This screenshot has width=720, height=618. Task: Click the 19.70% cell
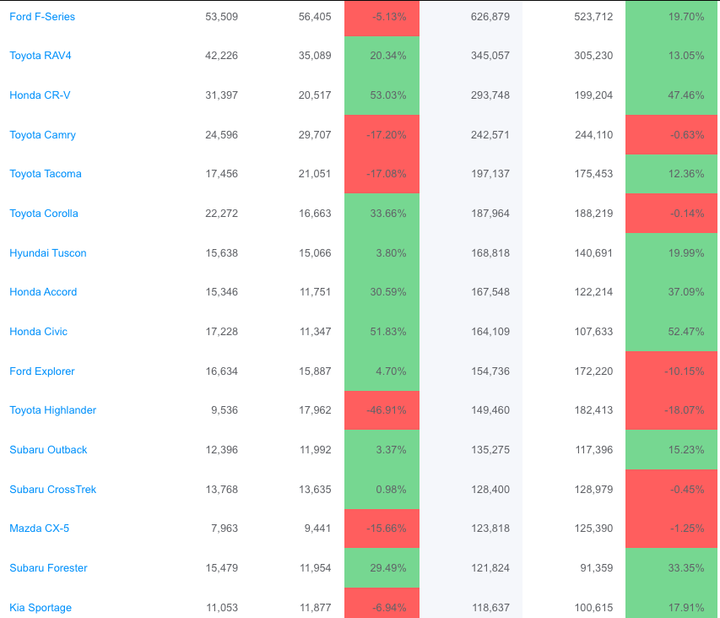pyautogui.click(x=671, y=18)
